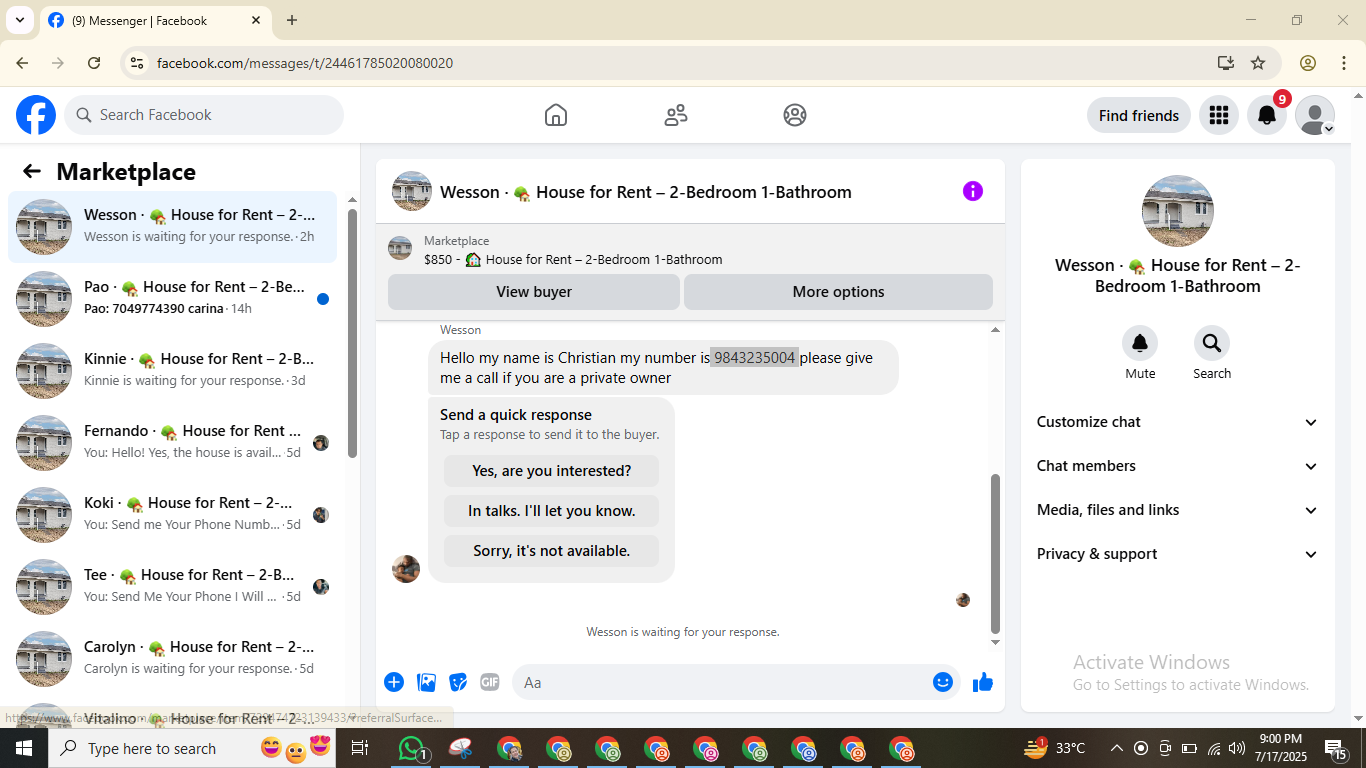Image resolution: width=1366 pixels, height=768 pixels.
Task: Send quick reply "Yes, are you interested?"
Action: [551, 471]
